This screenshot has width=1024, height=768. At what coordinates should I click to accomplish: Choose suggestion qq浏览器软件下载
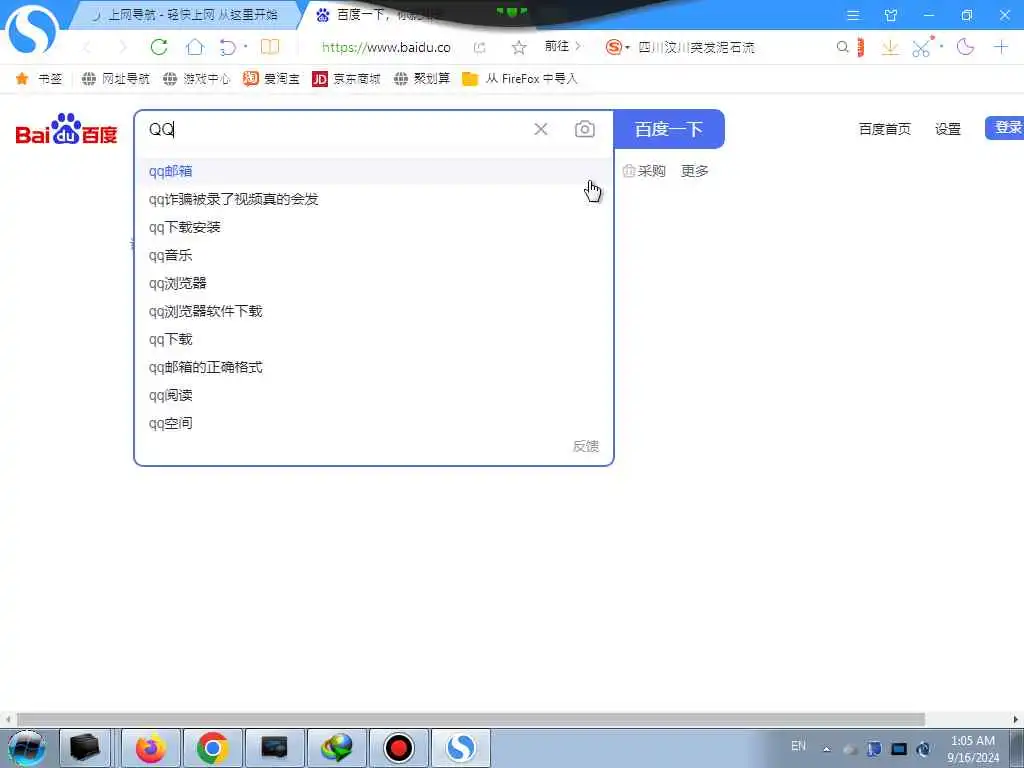(374, 312)
